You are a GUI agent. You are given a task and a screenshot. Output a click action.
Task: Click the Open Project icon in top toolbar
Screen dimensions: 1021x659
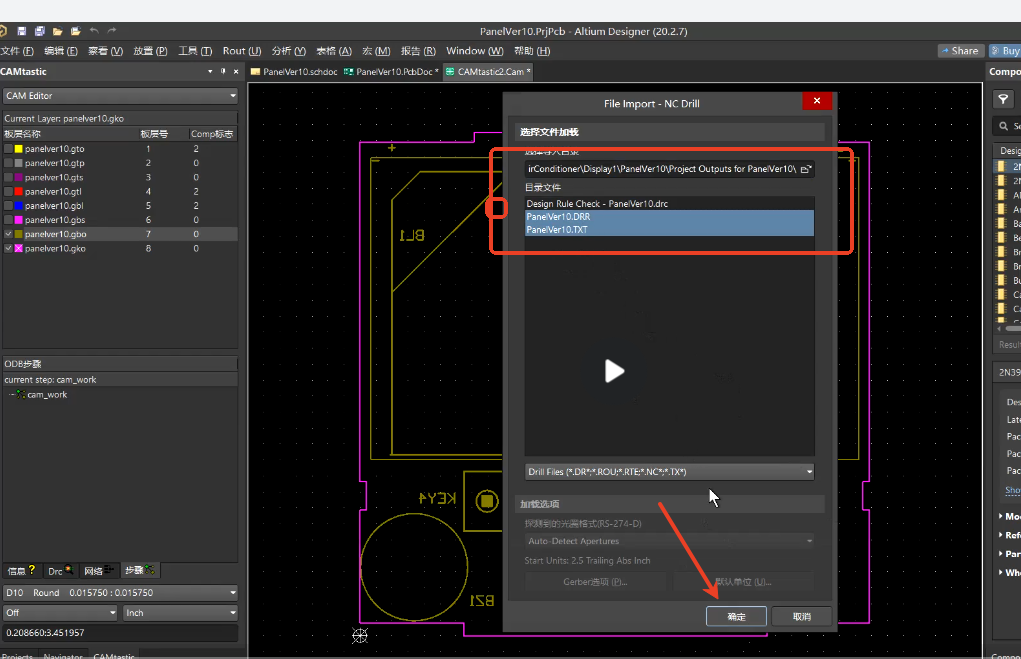(76, 31)
